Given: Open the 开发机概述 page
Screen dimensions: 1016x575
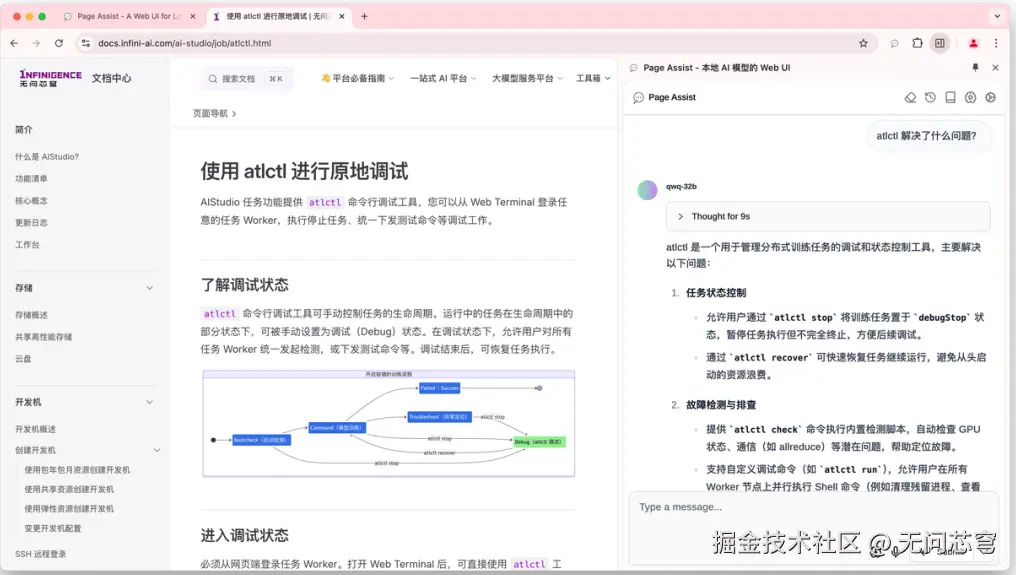Looking at the screenshot, I should 35,429.
